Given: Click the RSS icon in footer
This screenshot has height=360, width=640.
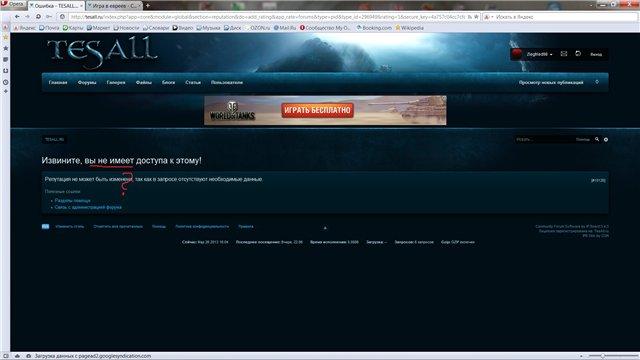Looking at the screenshot, I should [x=45, y=227].
